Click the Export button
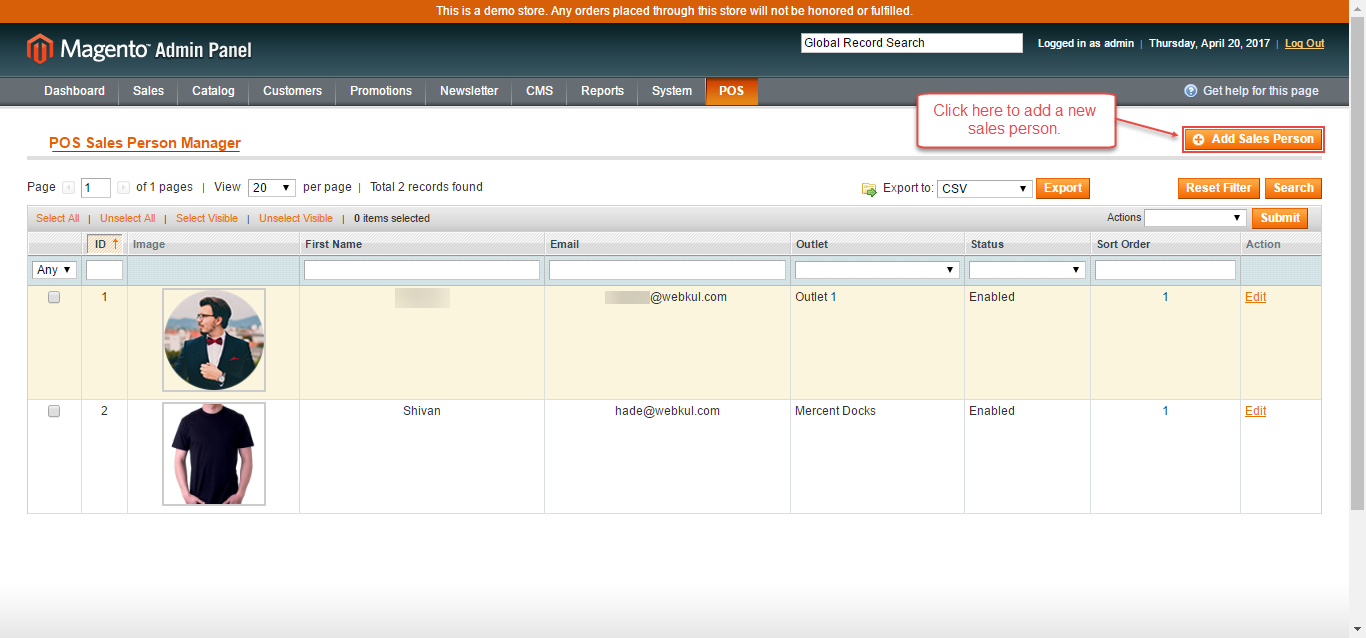The width and height of the screenshot is (1366, 638). point(1063,188)
